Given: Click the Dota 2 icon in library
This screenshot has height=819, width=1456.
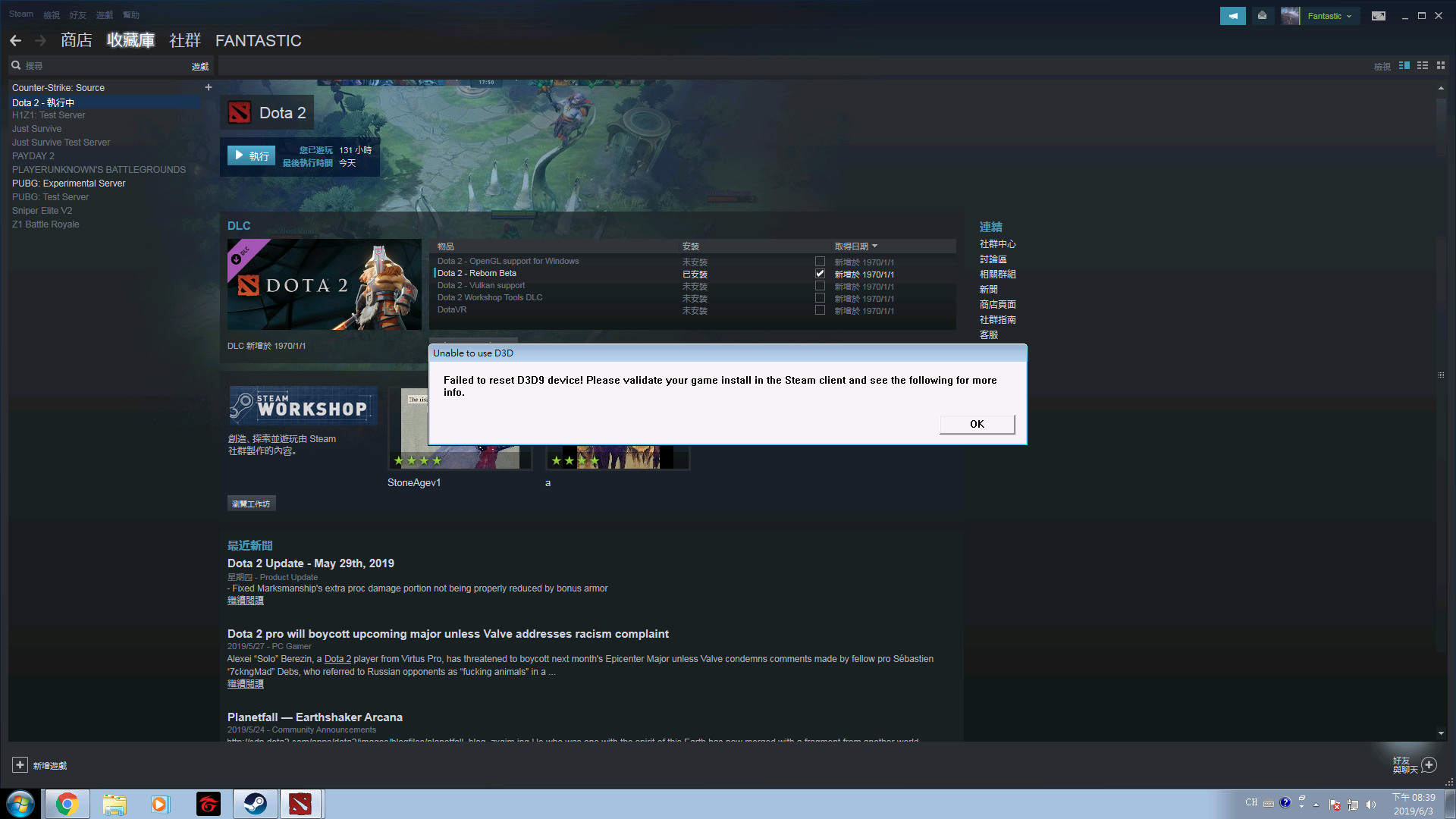Looking at the screenshot, I should tap(239, 112).
